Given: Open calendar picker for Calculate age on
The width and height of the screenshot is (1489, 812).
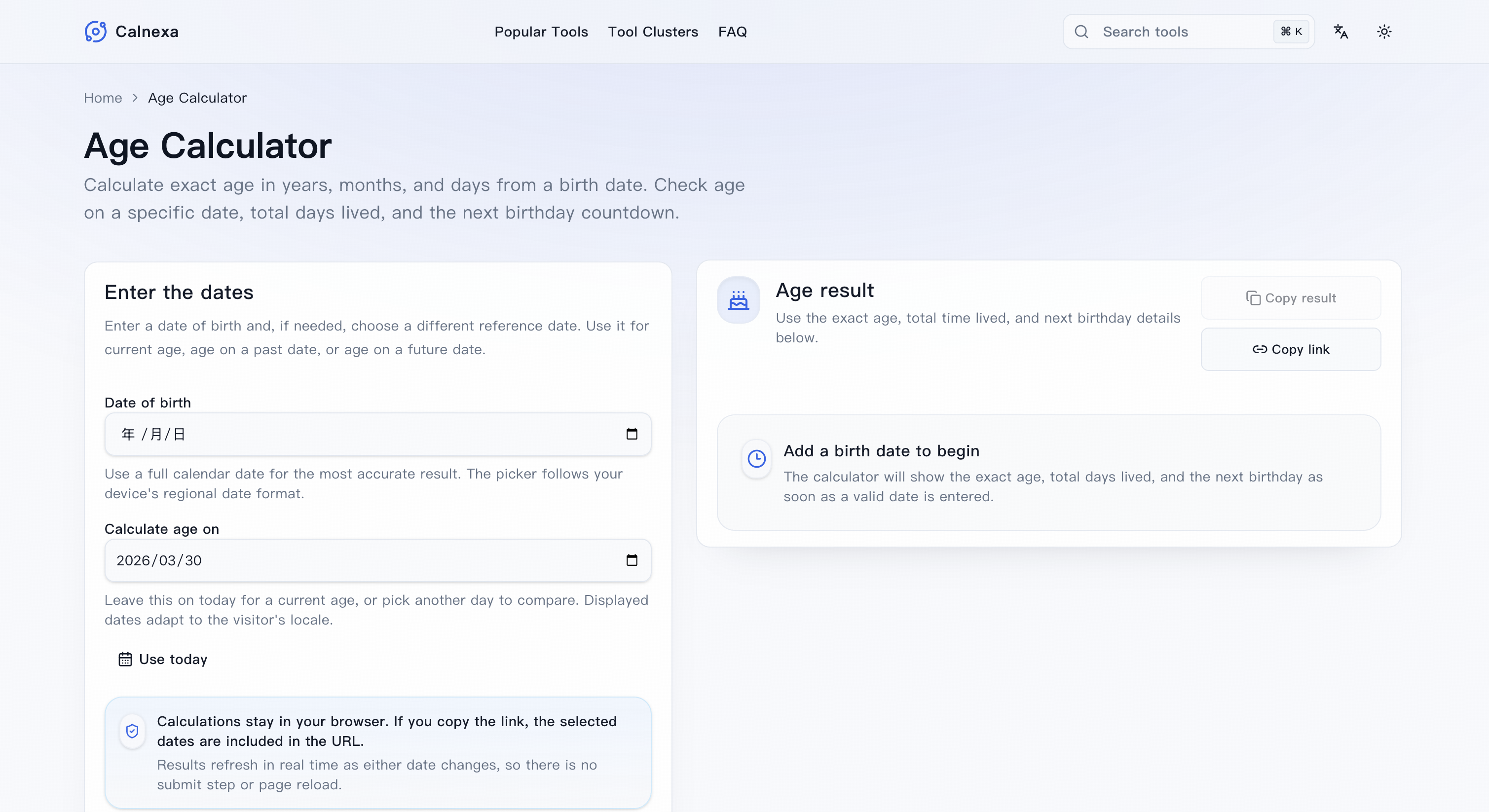Looking at the screenshot, I should pyautogui.click(x=632, y=560).
